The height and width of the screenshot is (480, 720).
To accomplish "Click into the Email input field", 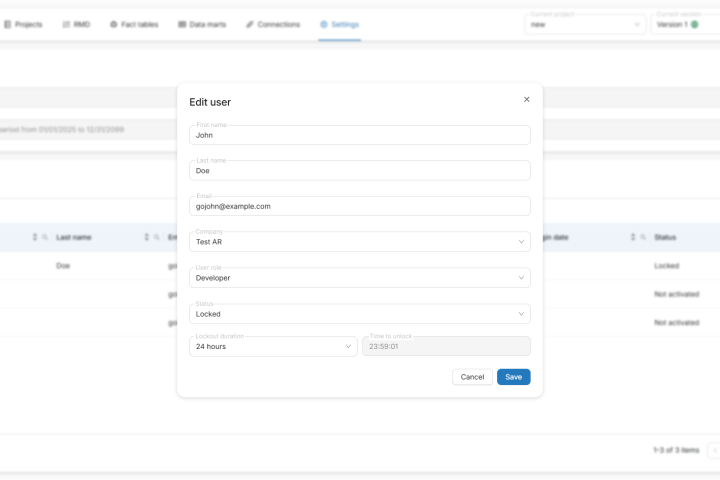I will tap(360, 206).
